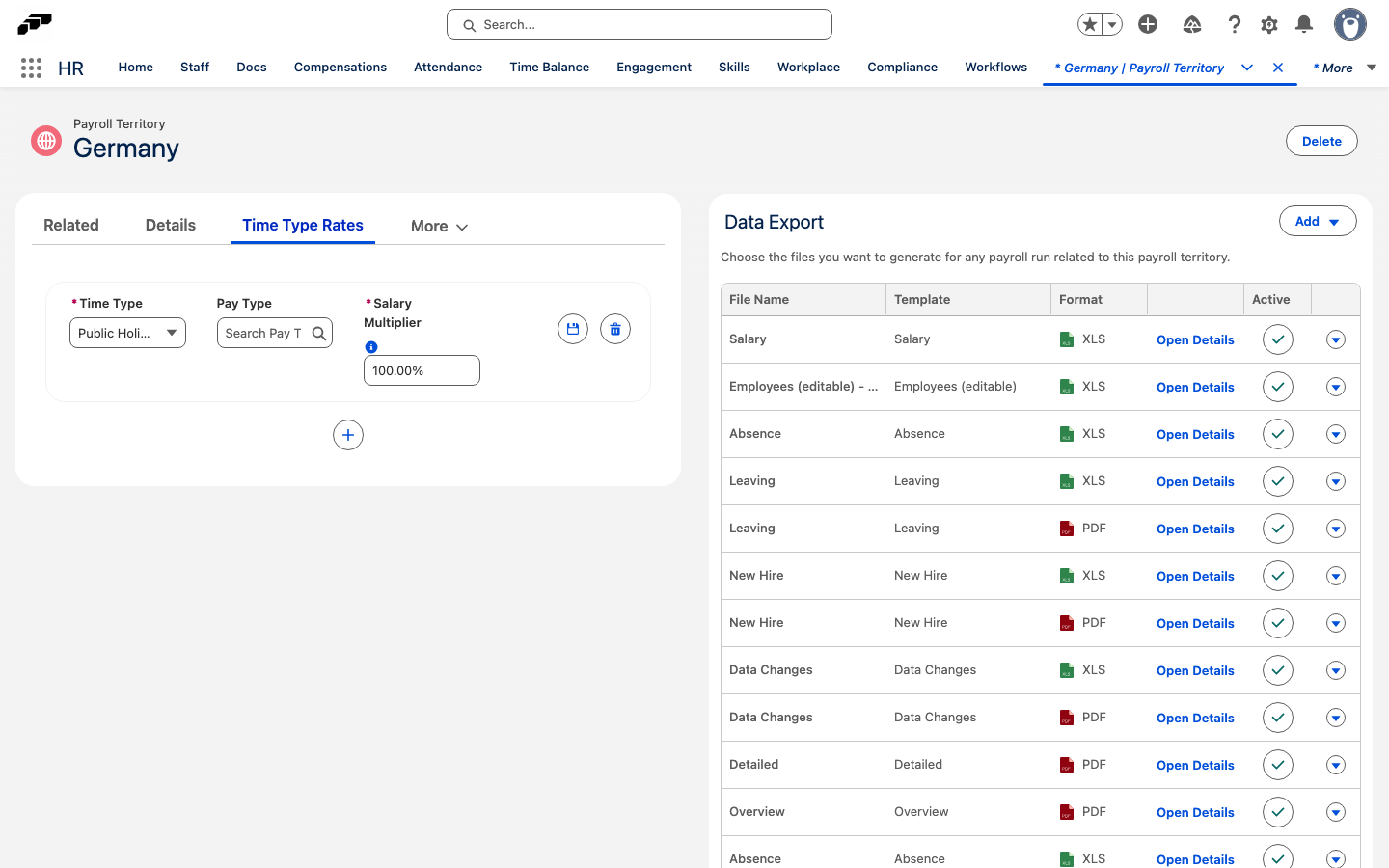The image size is (1389, 868).
Task: Click the company logo in header
Action: (x=35, y=24)
